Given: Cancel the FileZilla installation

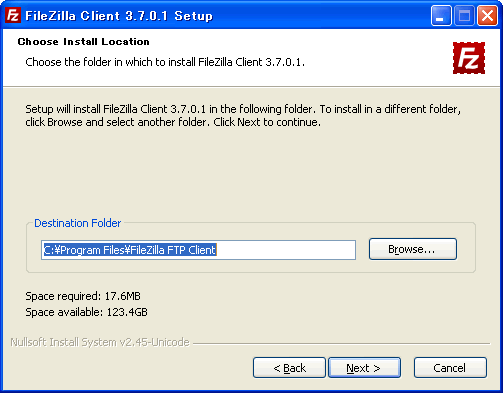Looking at the screenshot, I should tap(450, 368).
